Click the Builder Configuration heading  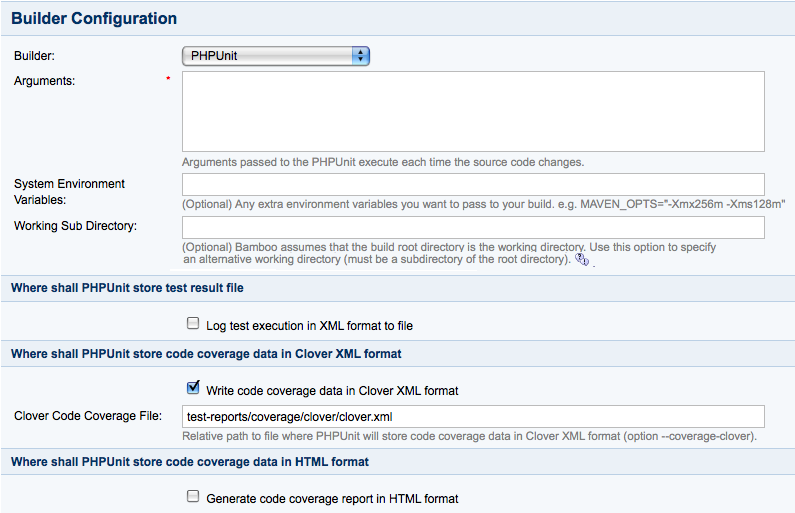[x=94, y=19]
